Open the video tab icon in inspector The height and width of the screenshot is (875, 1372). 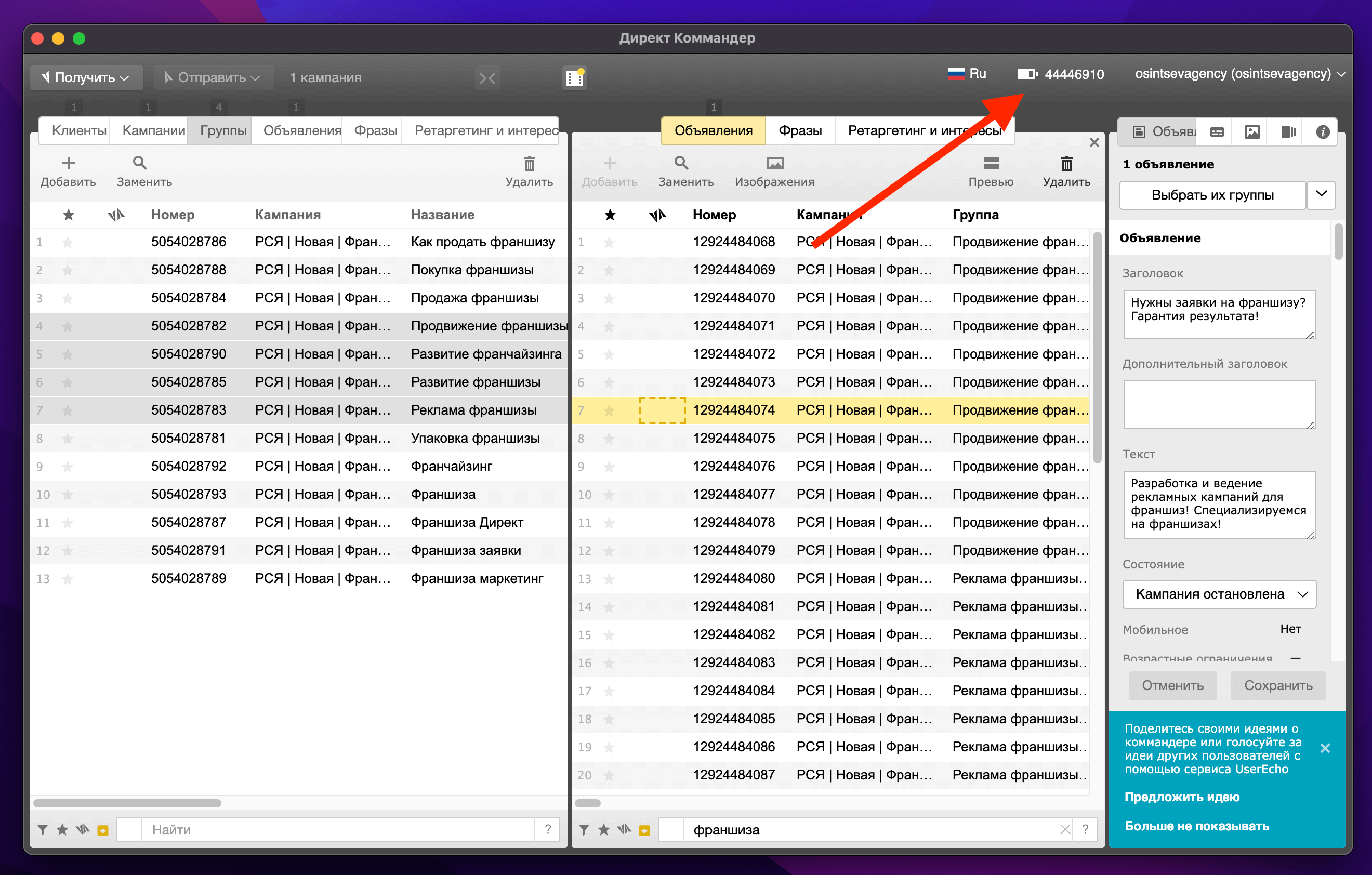pos(1288,132)
